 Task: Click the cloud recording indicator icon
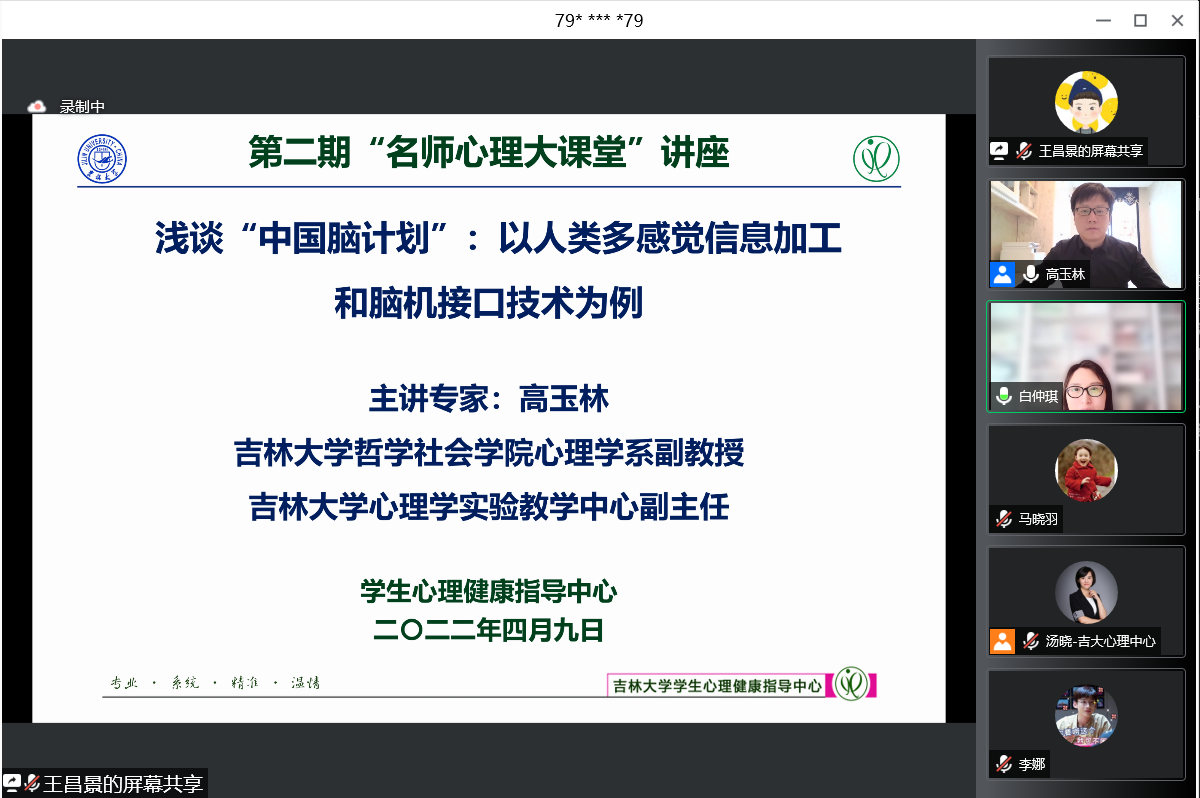click(37, 106)
